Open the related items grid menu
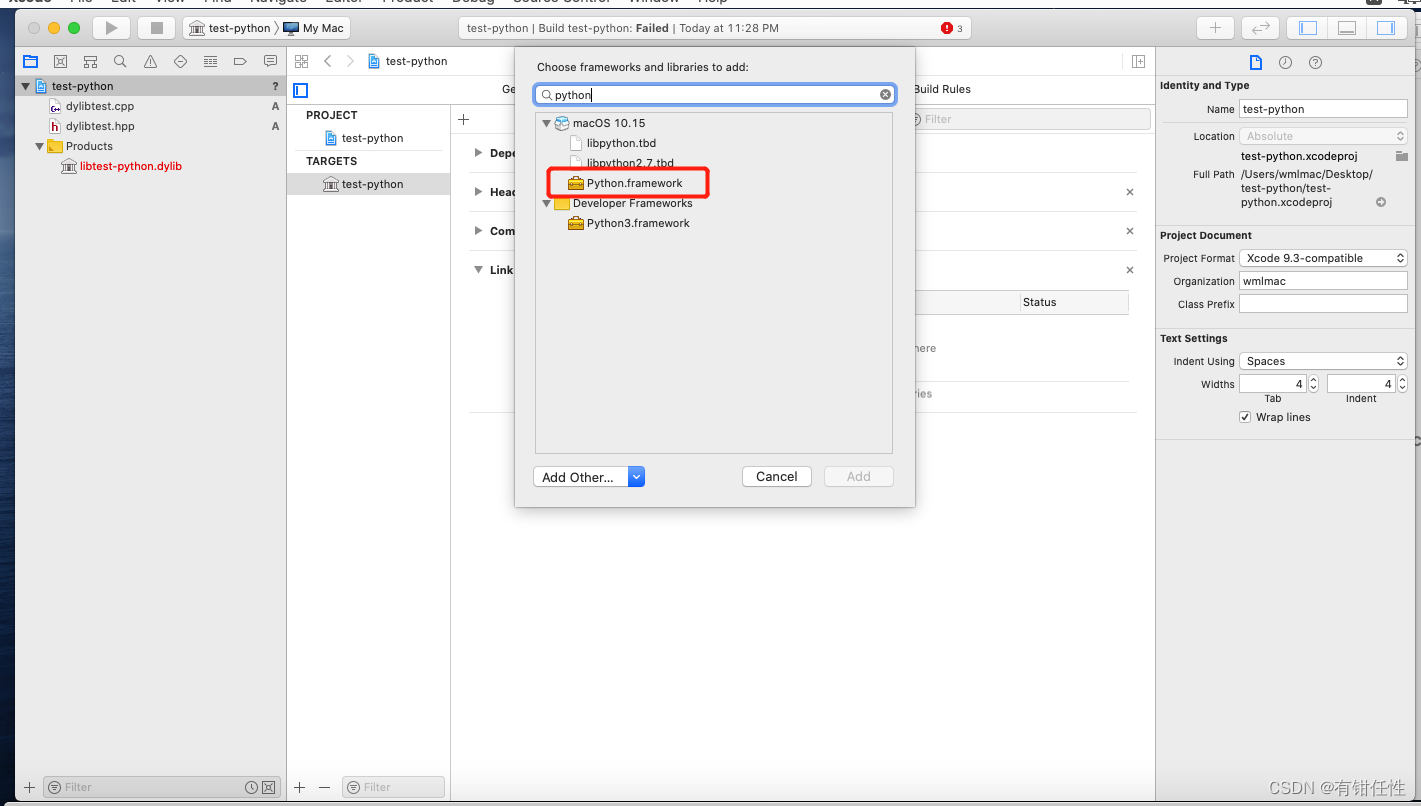 [301, 61]
